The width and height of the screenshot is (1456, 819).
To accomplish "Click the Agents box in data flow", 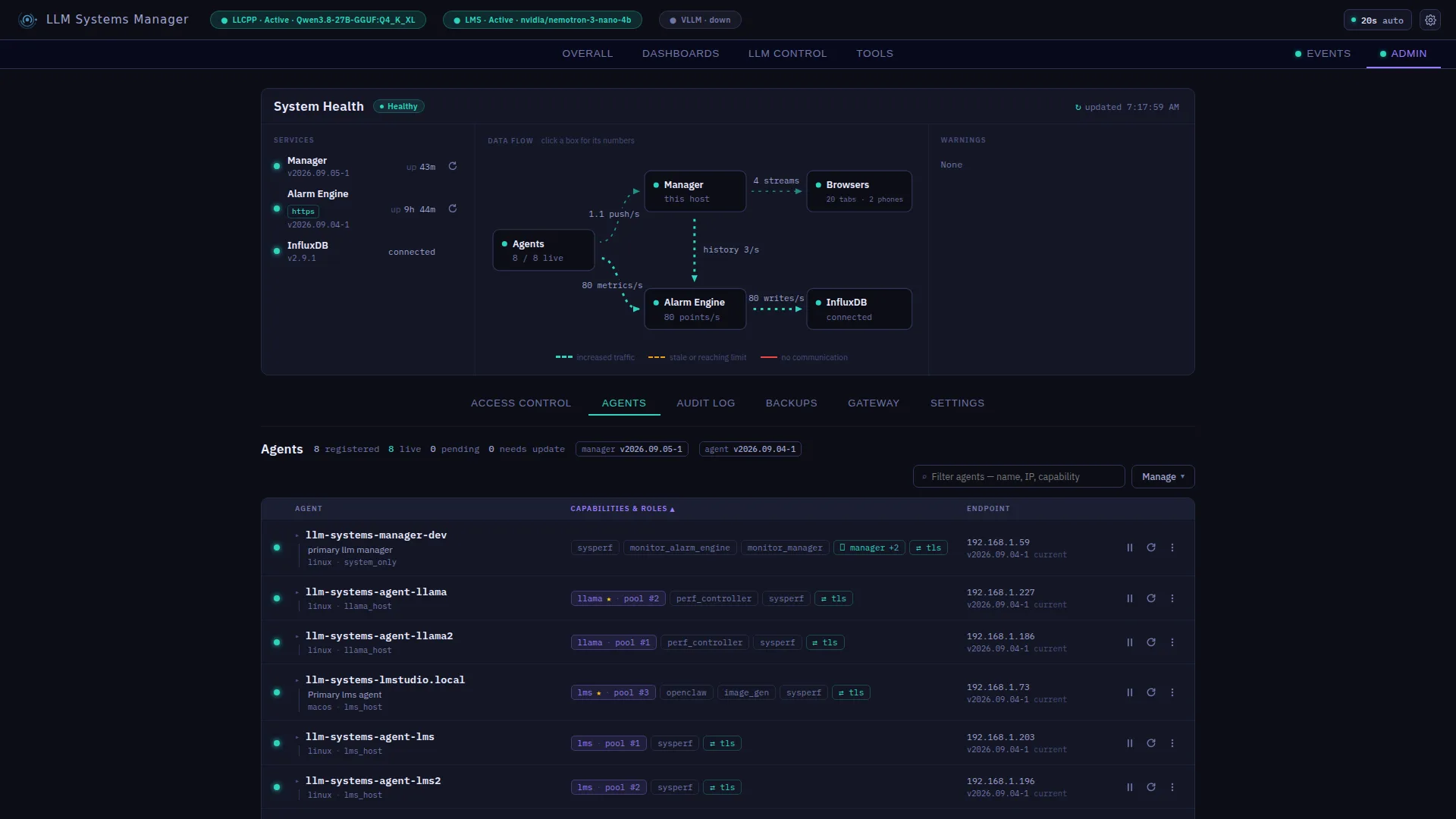I will pyautogui.click(x=543, y=250).
